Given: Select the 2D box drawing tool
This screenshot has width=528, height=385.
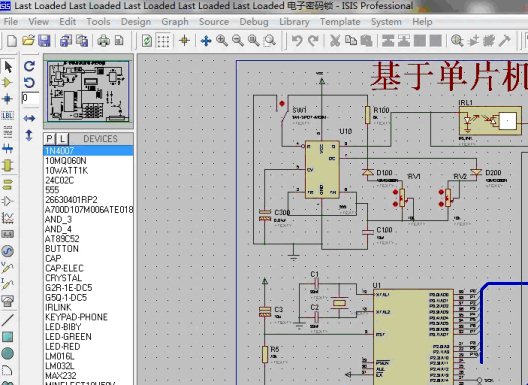Looking at the screenshot, I should tap(7, 336).
